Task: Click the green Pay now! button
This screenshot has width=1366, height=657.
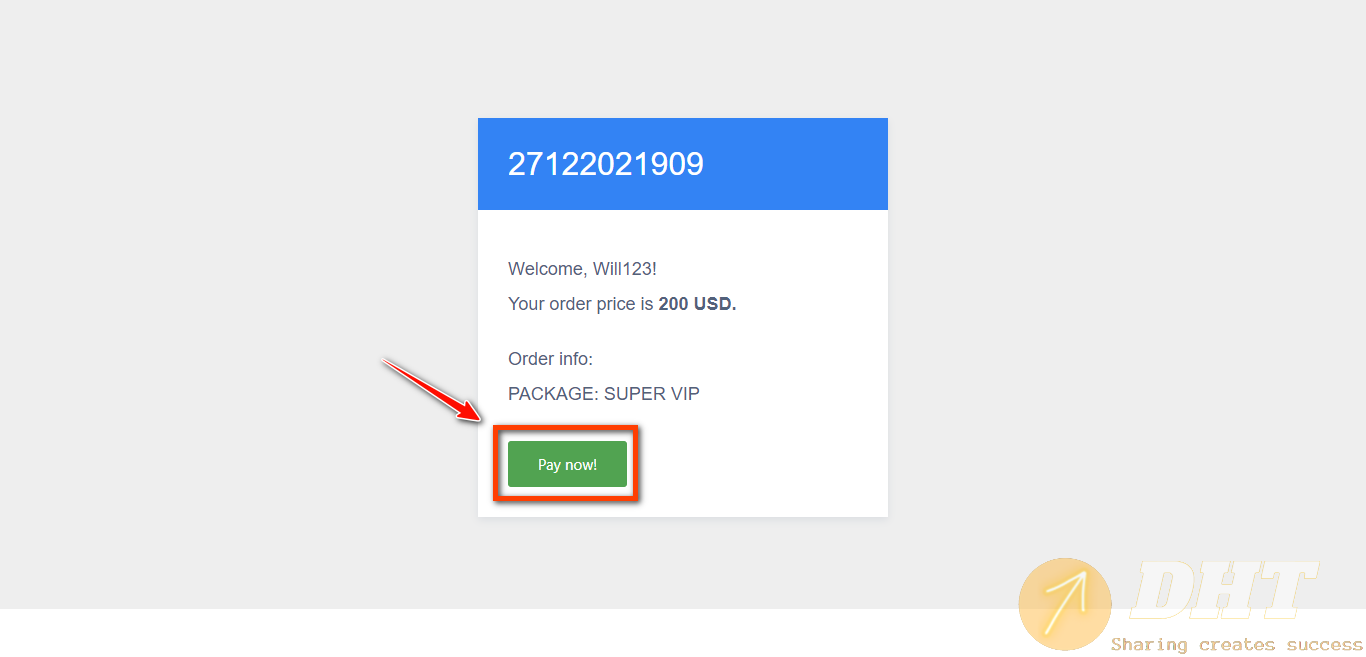Action: [x=567, y=464]
